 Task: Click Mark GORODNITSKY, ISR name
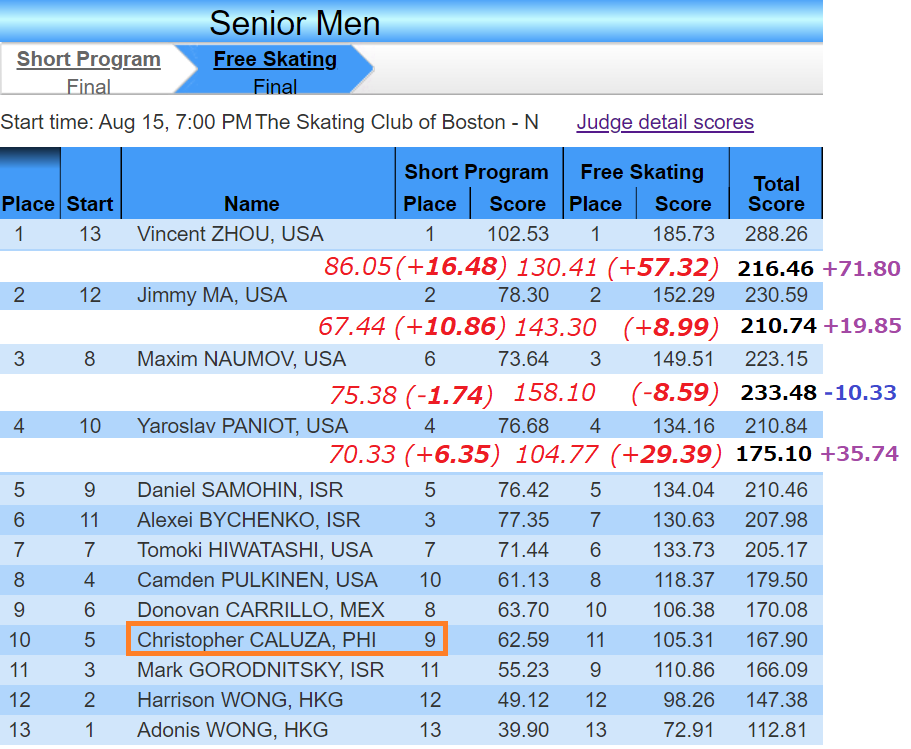tap(261, 670)
